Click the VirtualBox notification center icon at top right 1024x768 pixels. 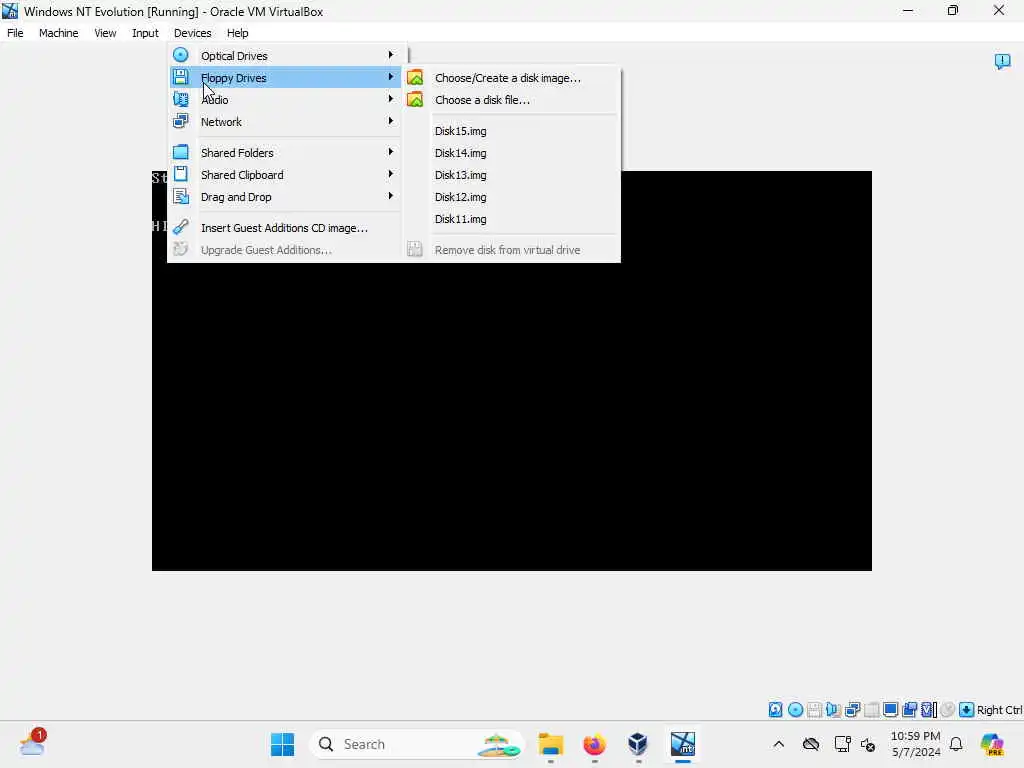click(1002, 61)
